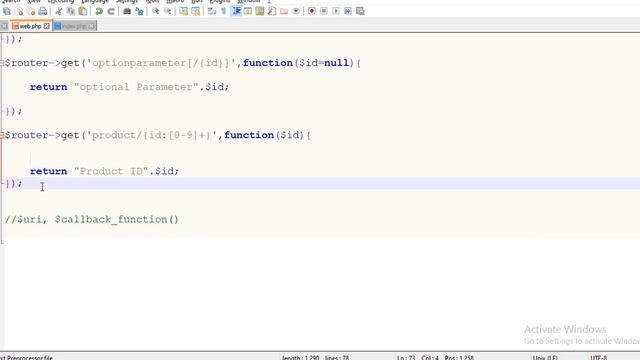Click the 'Ln : 73' status bar entry
The width and height of the screenshot is (640, 360).
click(406, 358)
